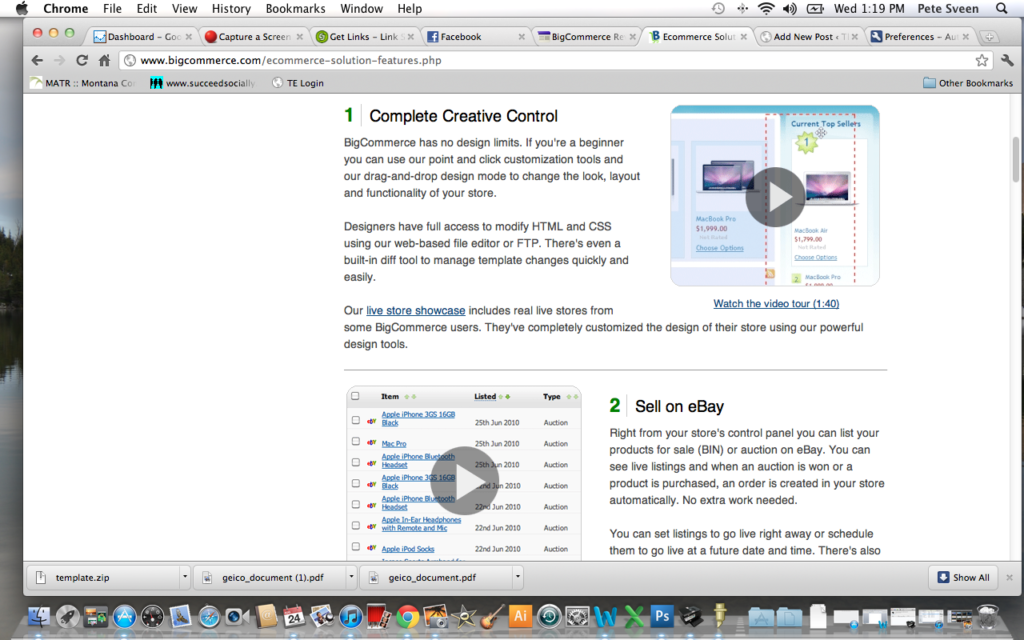Launch Finder from the dock
1024x640 pixels.
39,616
